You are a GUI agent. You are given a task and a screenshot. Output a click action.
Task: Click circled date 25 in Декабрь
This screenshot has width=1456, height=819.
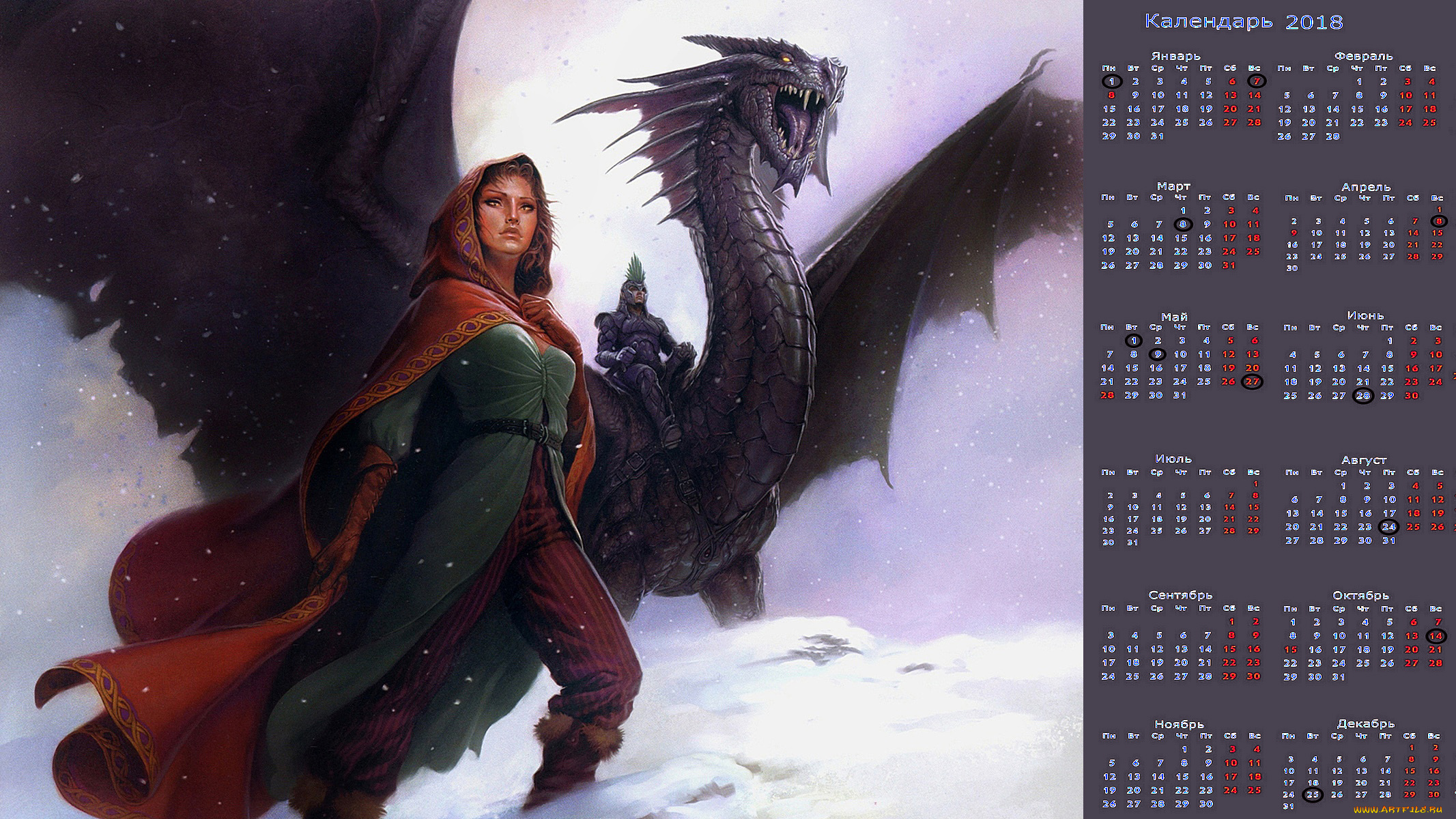point(1312,794)
